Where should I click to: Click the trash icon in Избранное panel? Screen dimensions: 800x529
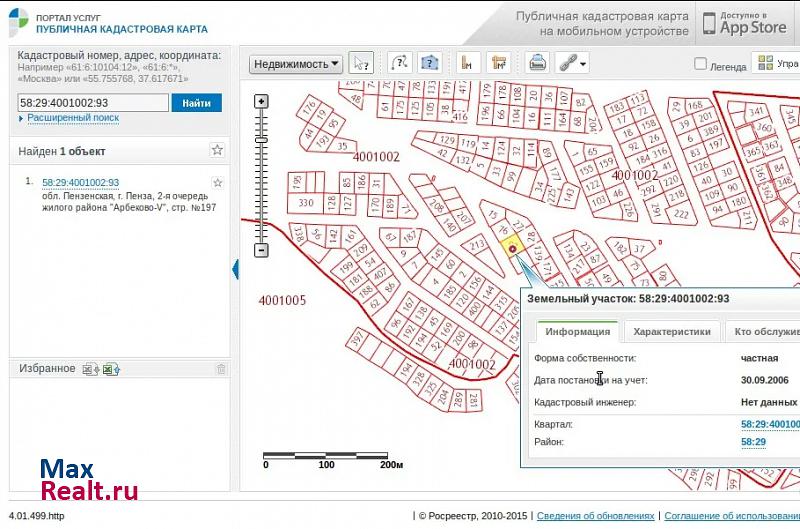(221, 369)
